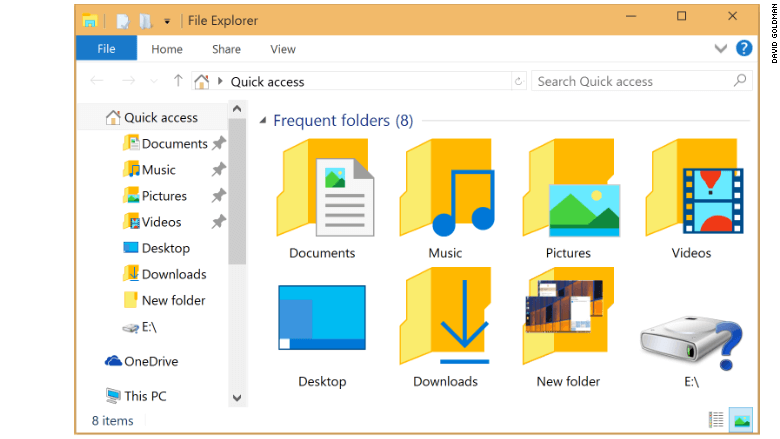The image size is (780, 439).
Task: Open This PC in the navigation pane
Action: (x=136, y=396)
